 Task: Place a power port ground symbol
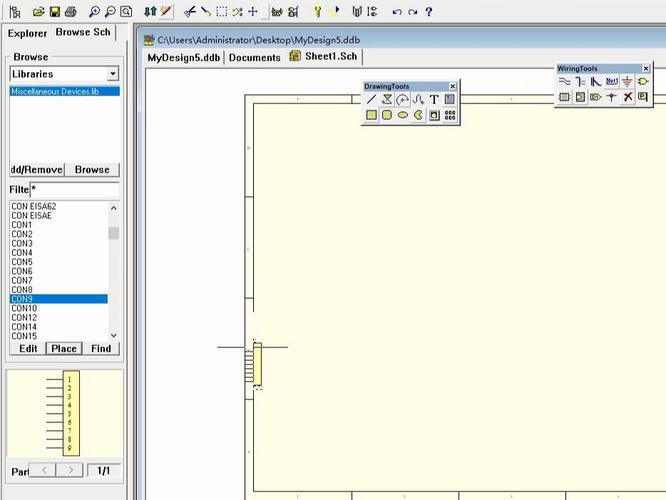[628, 82]
